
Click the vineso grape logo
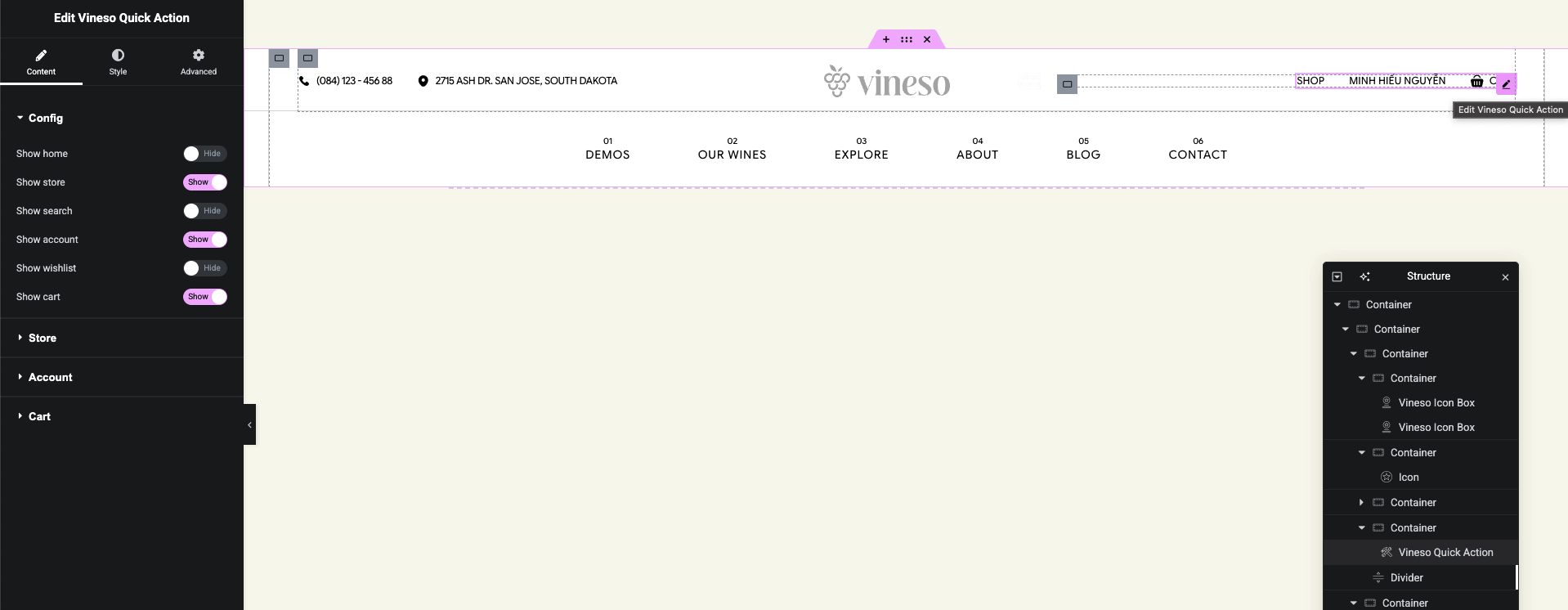click(887, 82)
